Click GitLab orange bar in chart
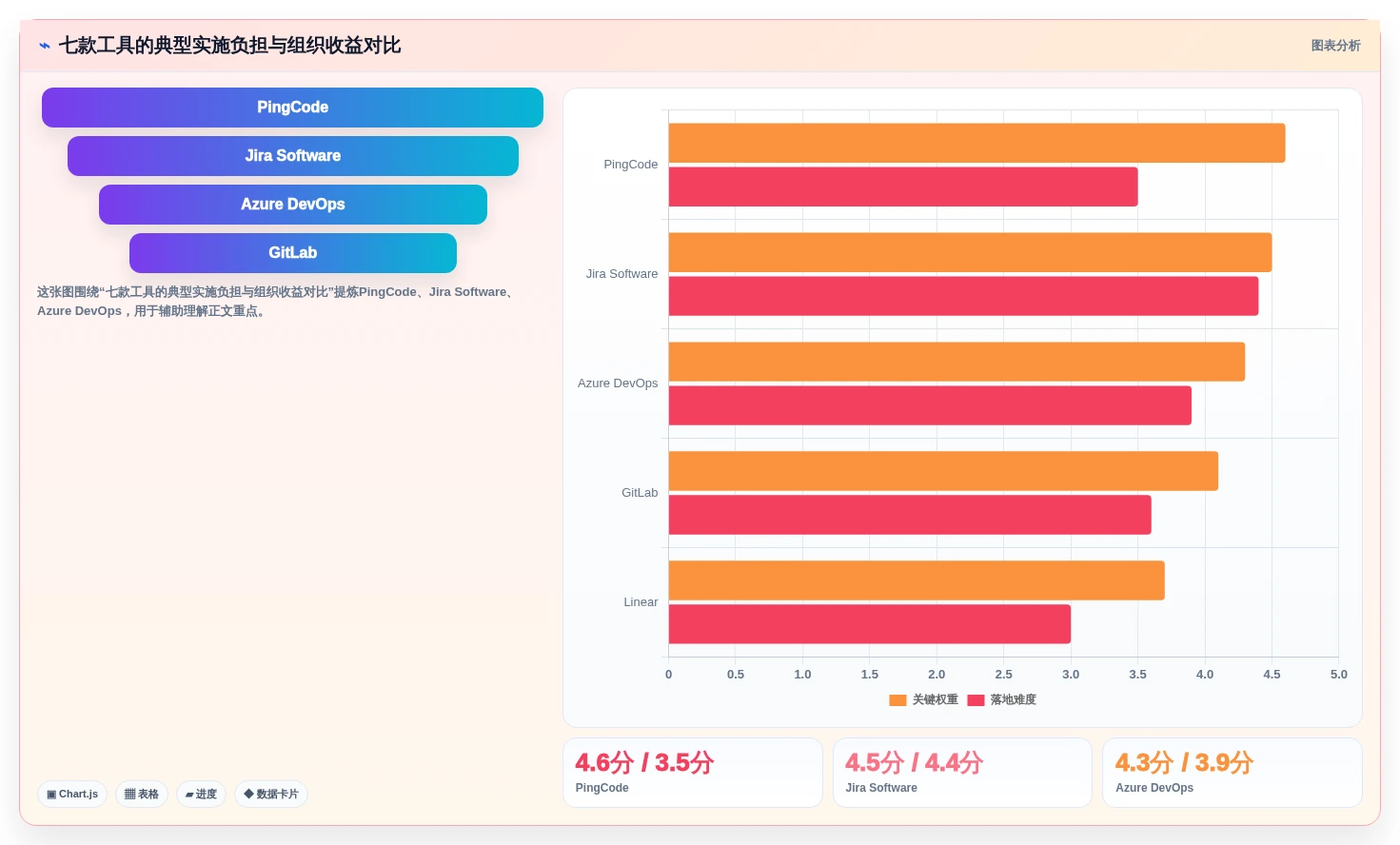1400x845 pixels. pos(943,471)
